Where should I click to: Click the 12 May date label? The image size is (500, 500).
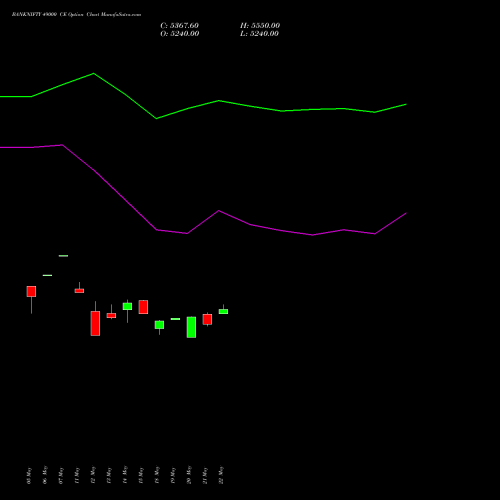tap(93, 475)
